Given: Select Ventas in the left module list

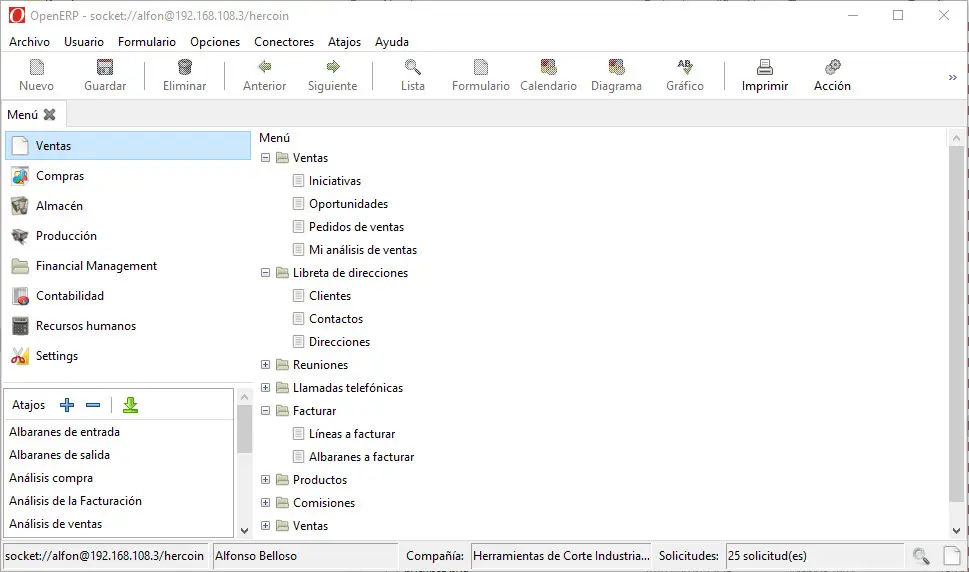Looking at the screenshot, I should coord(128,146).
